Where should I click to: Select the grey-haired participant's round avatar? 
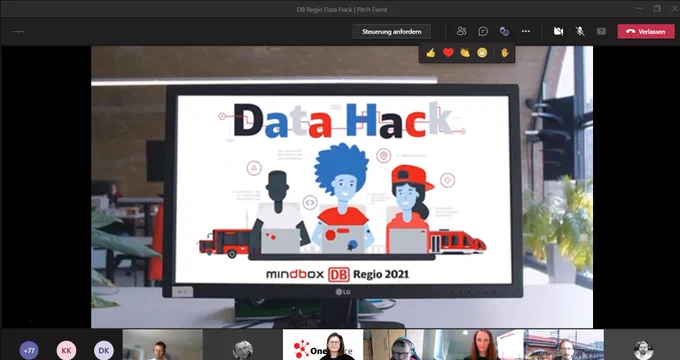click(242, 350)
